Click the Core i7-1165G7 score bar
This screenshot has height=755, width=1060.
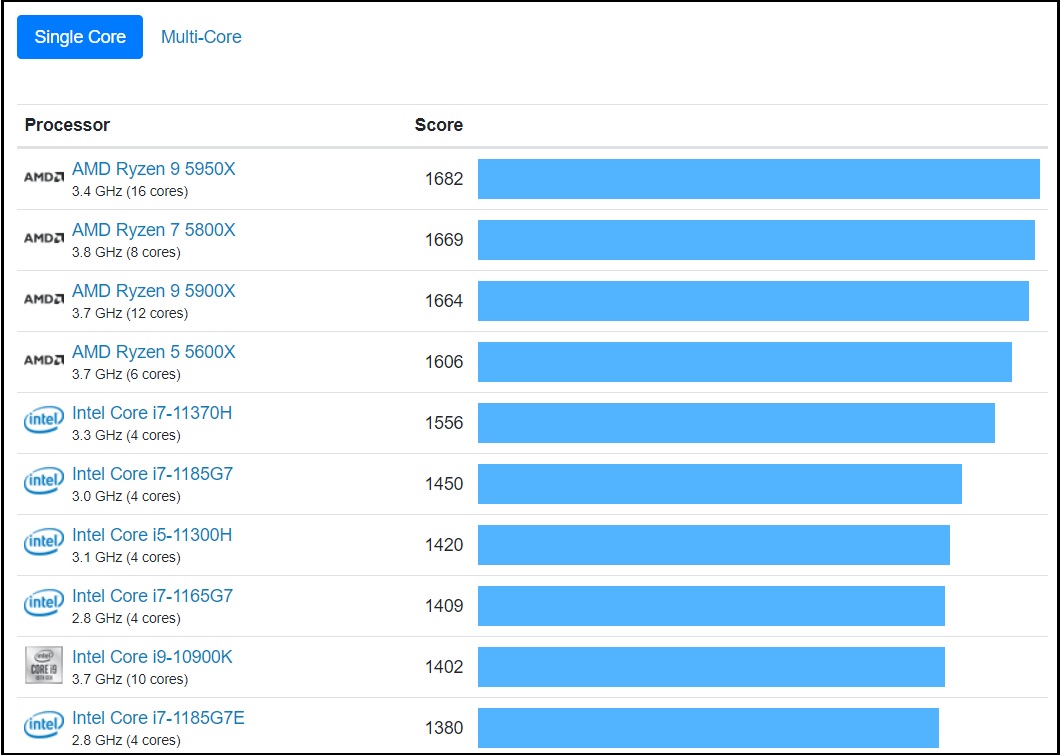[711, 606]
